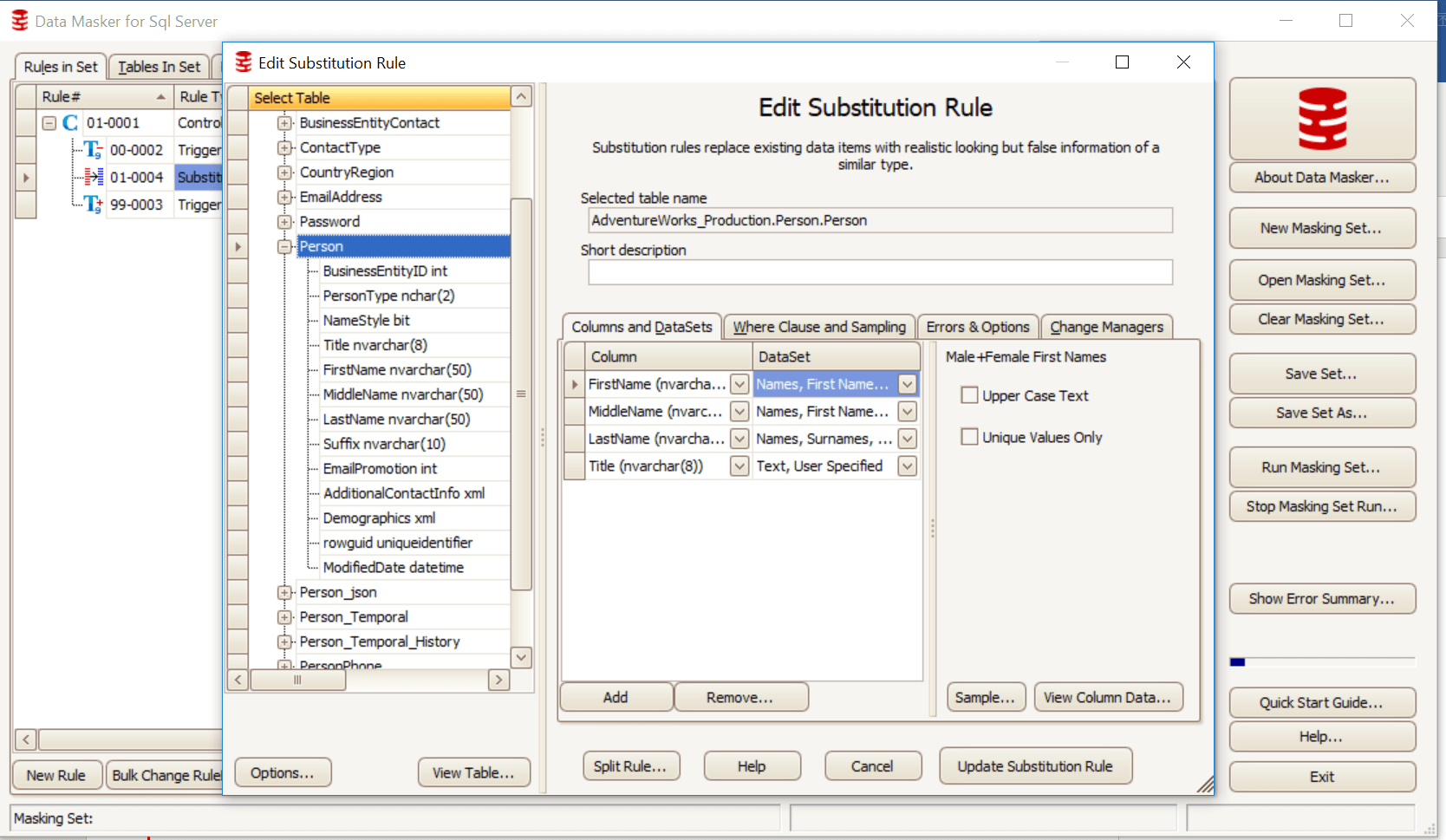
Task: Select Suffix nvarchar(10) column in tree
Action: coord(384,444)
